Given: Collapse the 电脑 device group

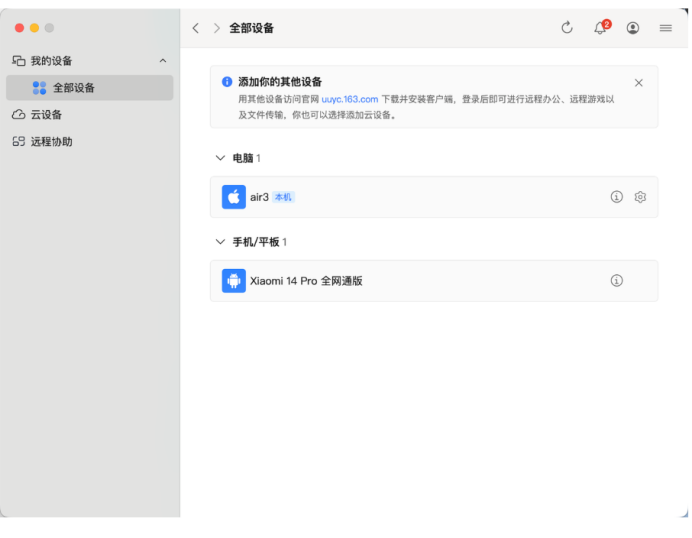Looking at the screenshot, I should (221, 158).
